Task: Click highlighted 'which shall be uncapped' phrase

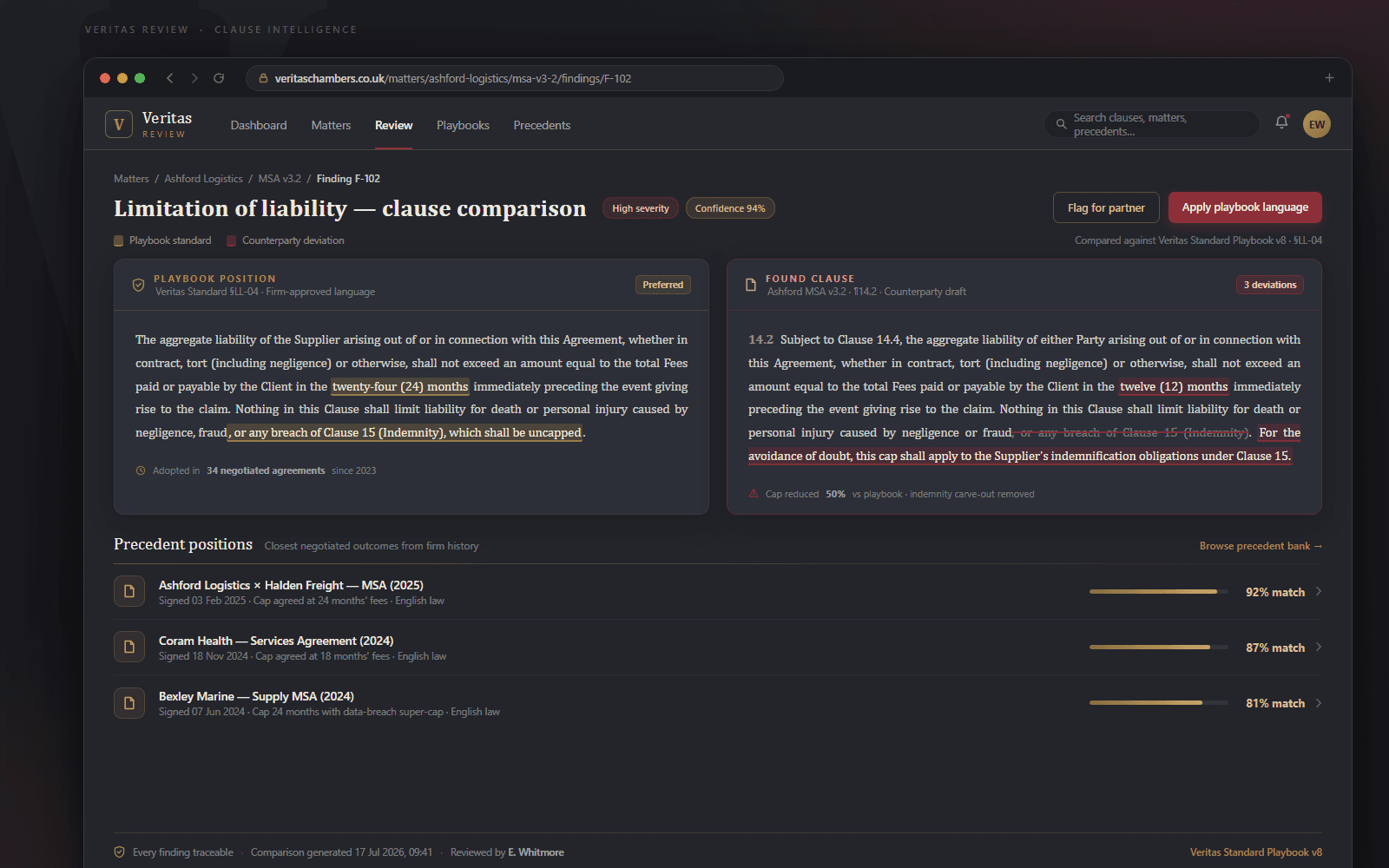Action: click(515, 432)
